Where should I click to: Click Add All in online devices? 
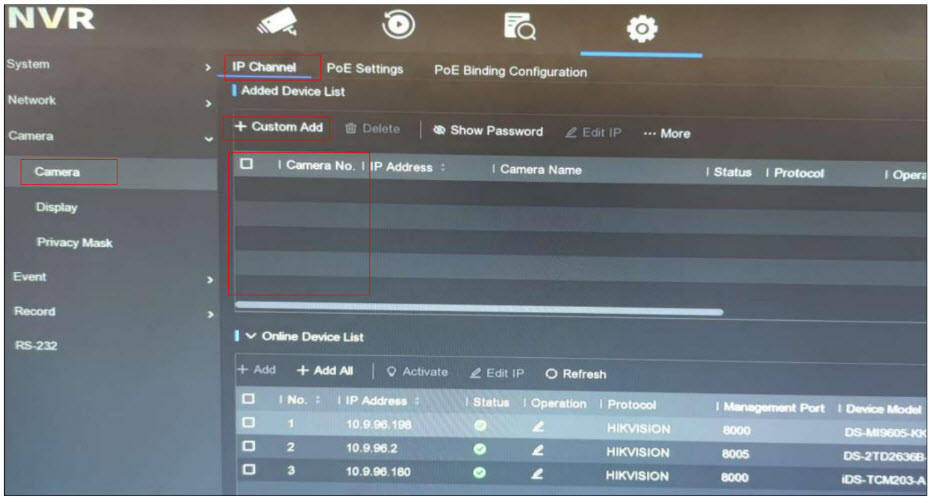point(325,371)
